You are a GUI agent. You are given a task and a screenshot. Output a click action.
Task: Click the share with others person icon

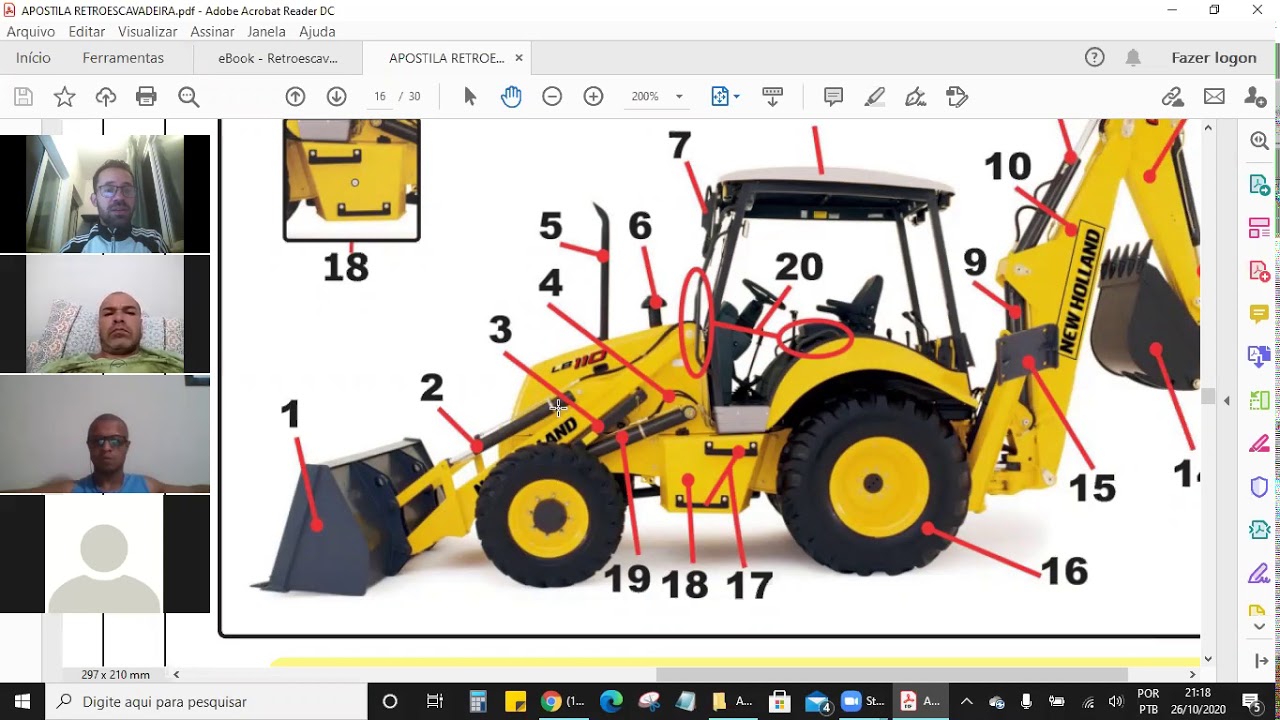click(1255, 97)
